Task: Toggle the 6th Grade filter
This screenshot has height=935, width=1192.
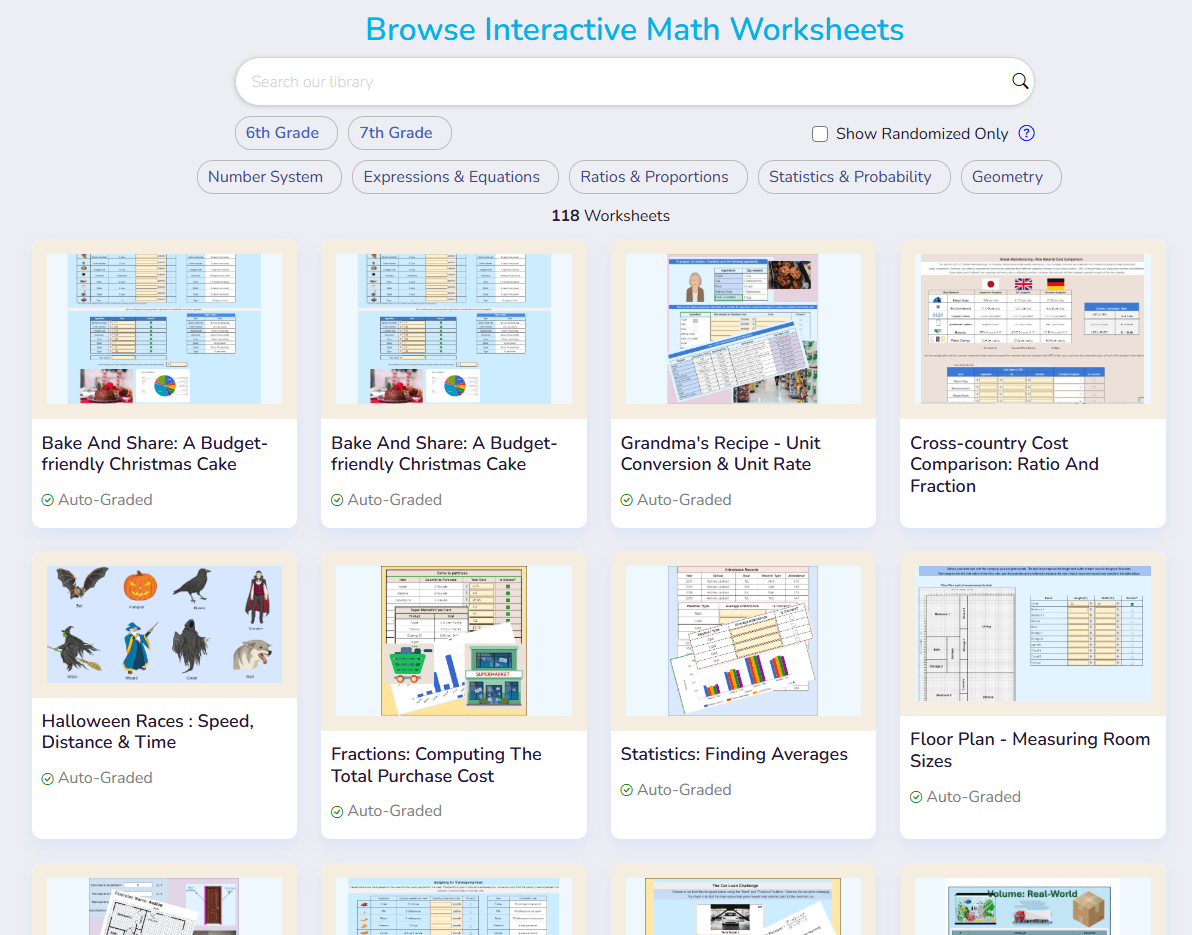Action: (286, 132)
